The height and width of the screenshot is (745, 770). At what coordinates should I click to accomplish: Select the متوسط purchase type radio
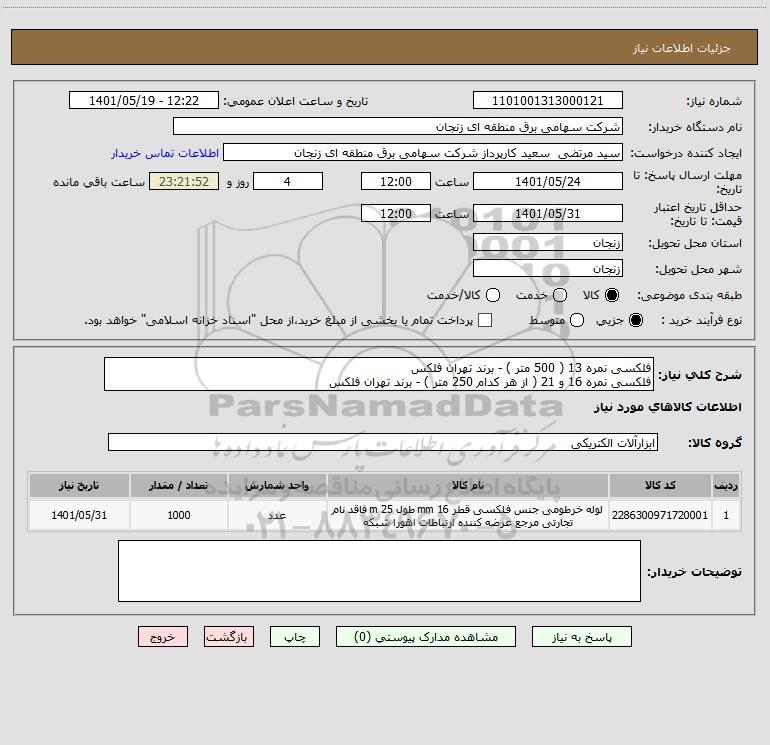pos(577,320)
